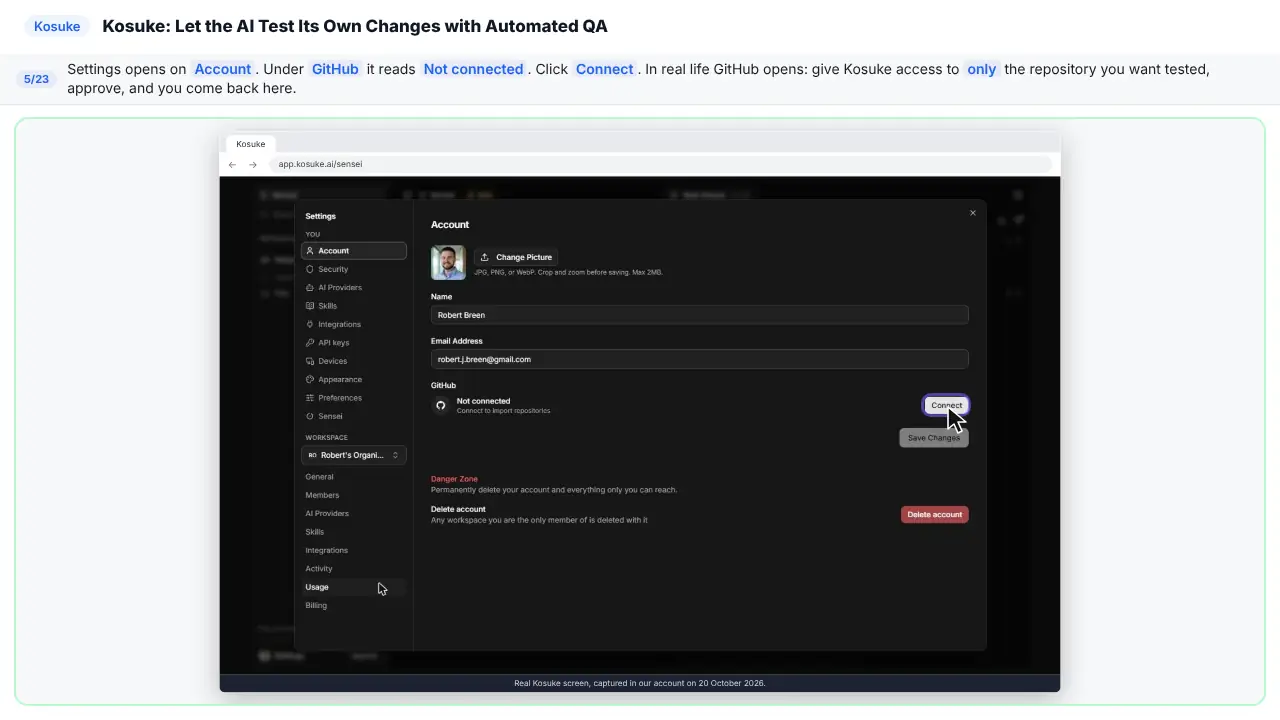
Task: Click the Not connected status in the dialog
Action: point(483,401)
